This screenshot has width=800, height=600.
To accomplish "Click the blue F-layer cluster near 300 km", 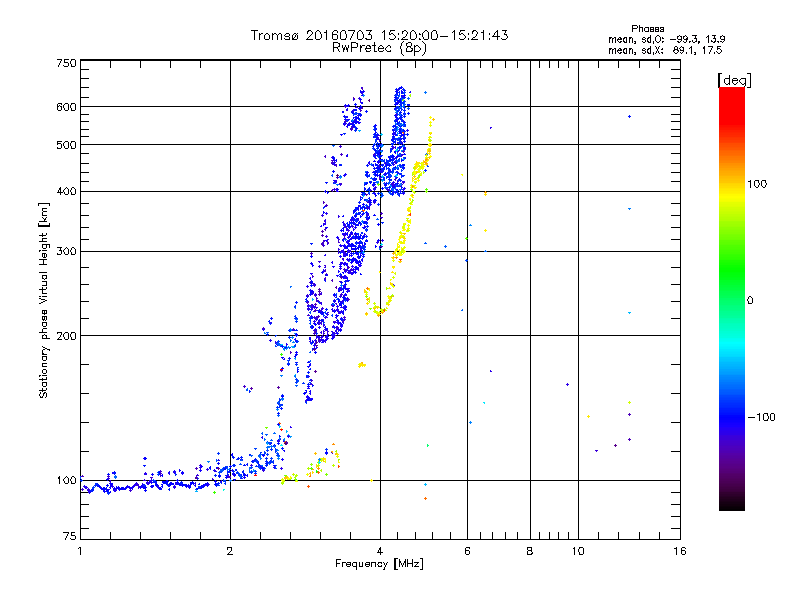I will pyautogui.click(x=353, y=245).
